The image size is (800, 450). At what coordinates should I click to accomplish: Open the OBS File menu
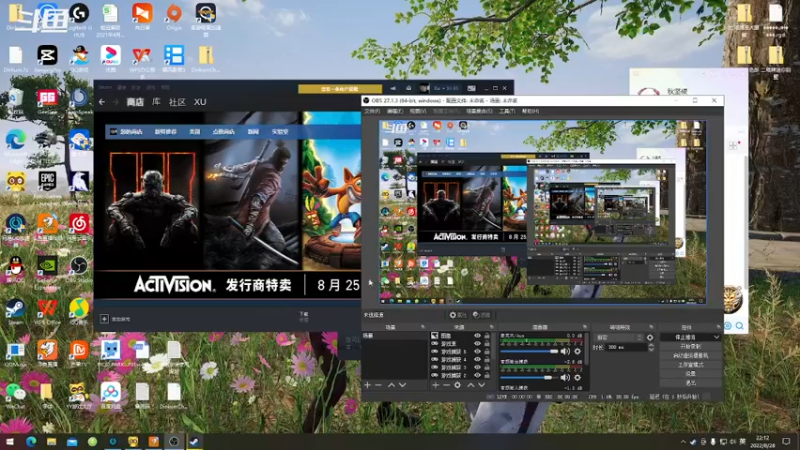(372, 111)
